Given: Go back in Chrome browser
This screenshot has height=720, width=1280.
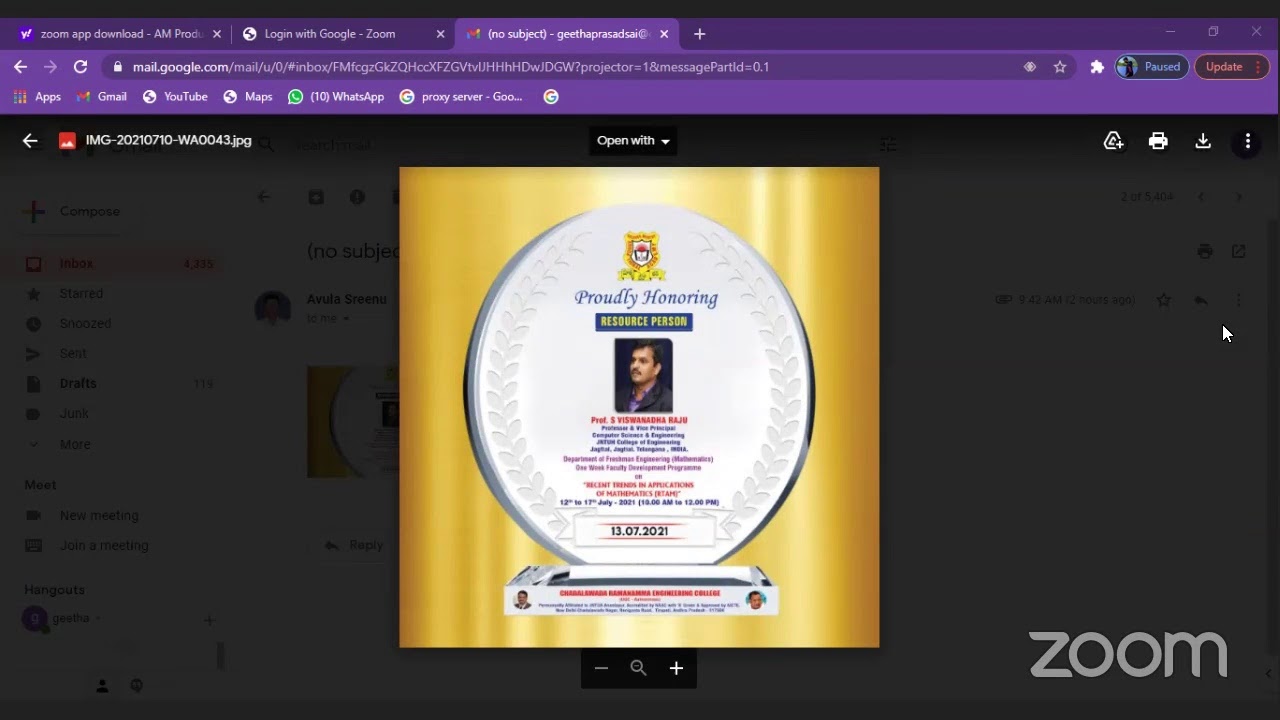Looking at the screenshot, I should pos(21,67).
